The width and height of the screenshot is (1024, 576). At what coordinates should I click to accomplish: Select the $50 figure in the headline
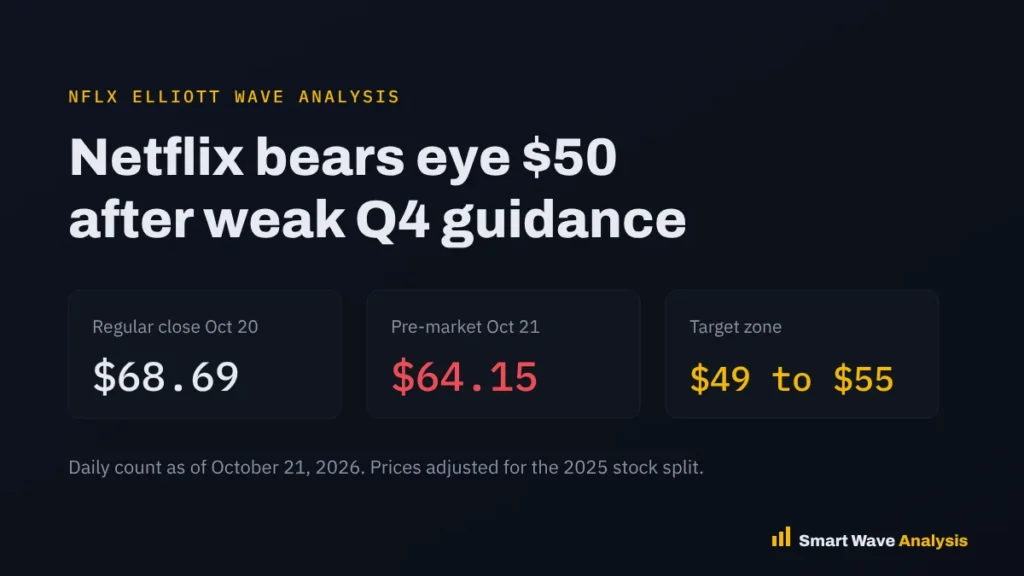pyautogui.click(x=569, y=157)
